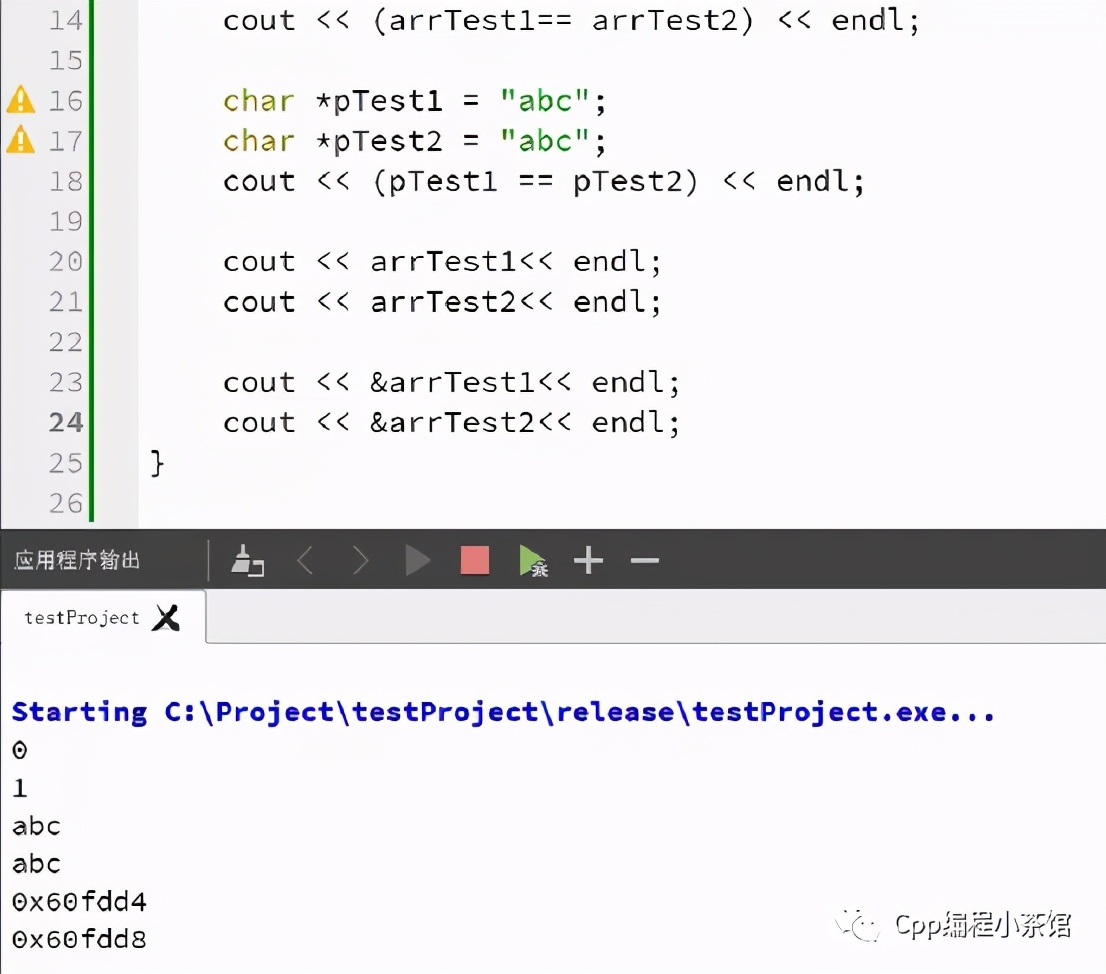Place cursor on the pTest1 == pTest2 line
The height and width of the screenshot is (974, 1106).
point(543,181)
